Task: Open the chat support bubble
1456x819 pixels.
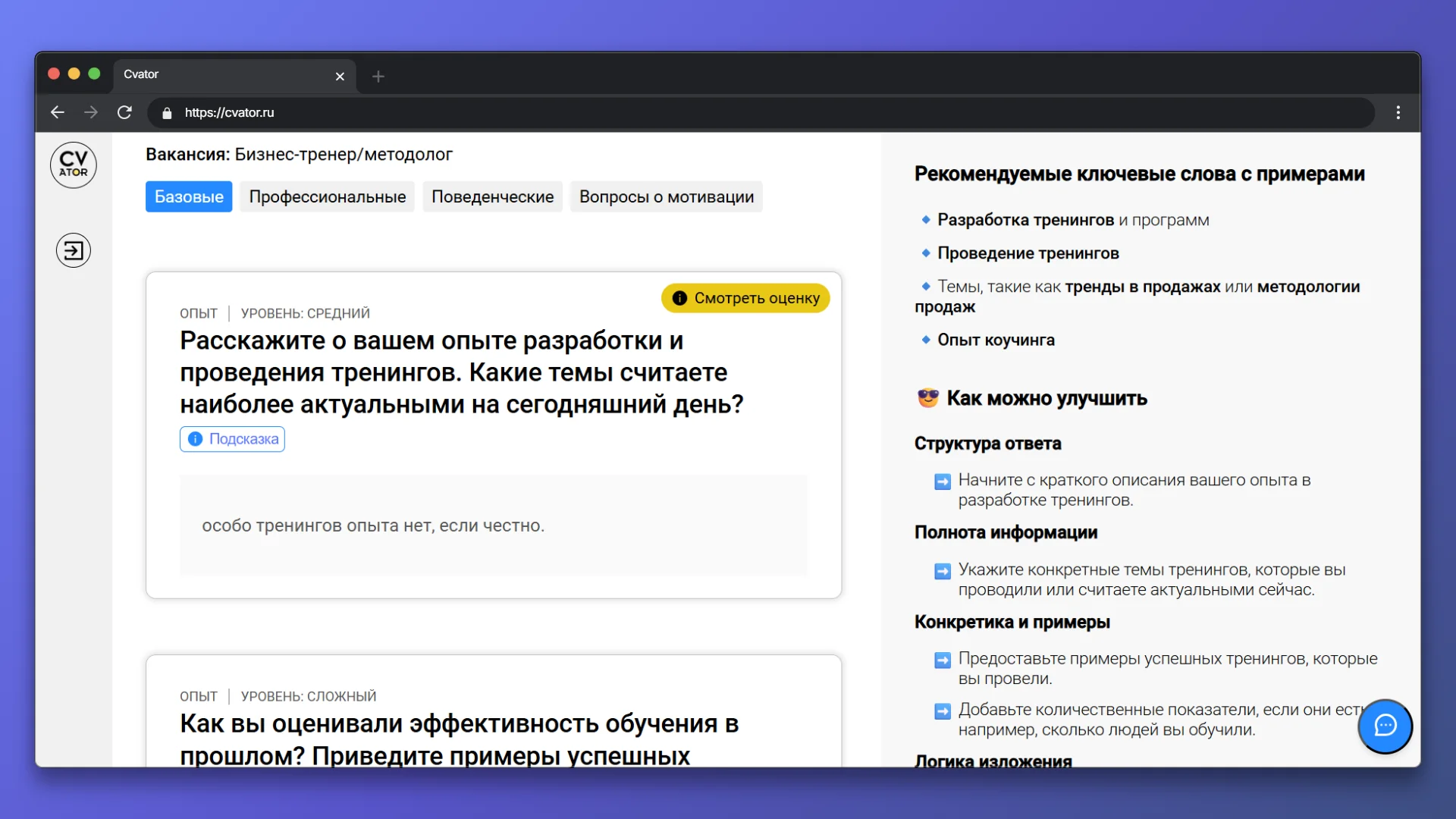Action: pyautogui.click(x=1385, y=726)
